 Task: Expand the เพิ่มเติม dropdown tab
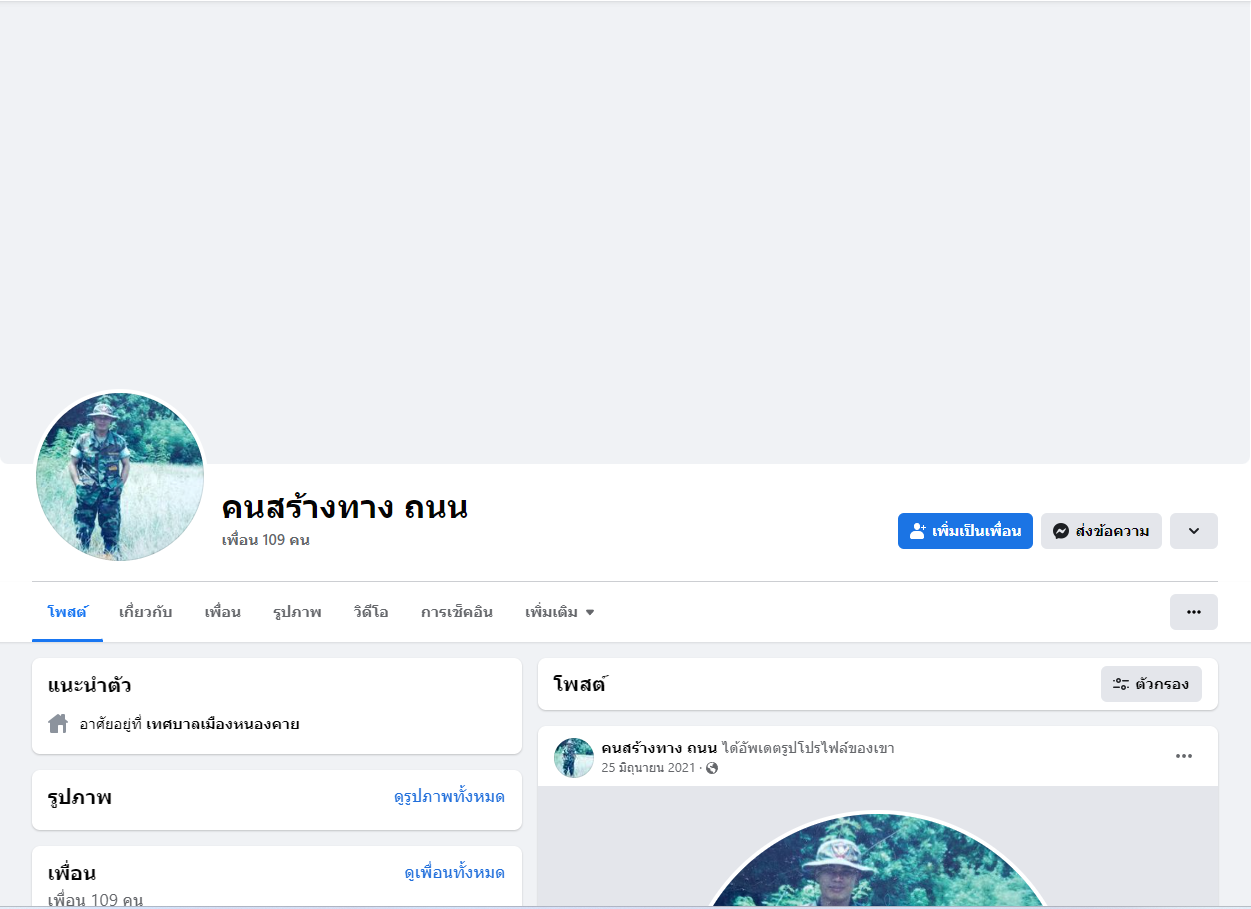(x=560, y=612)
